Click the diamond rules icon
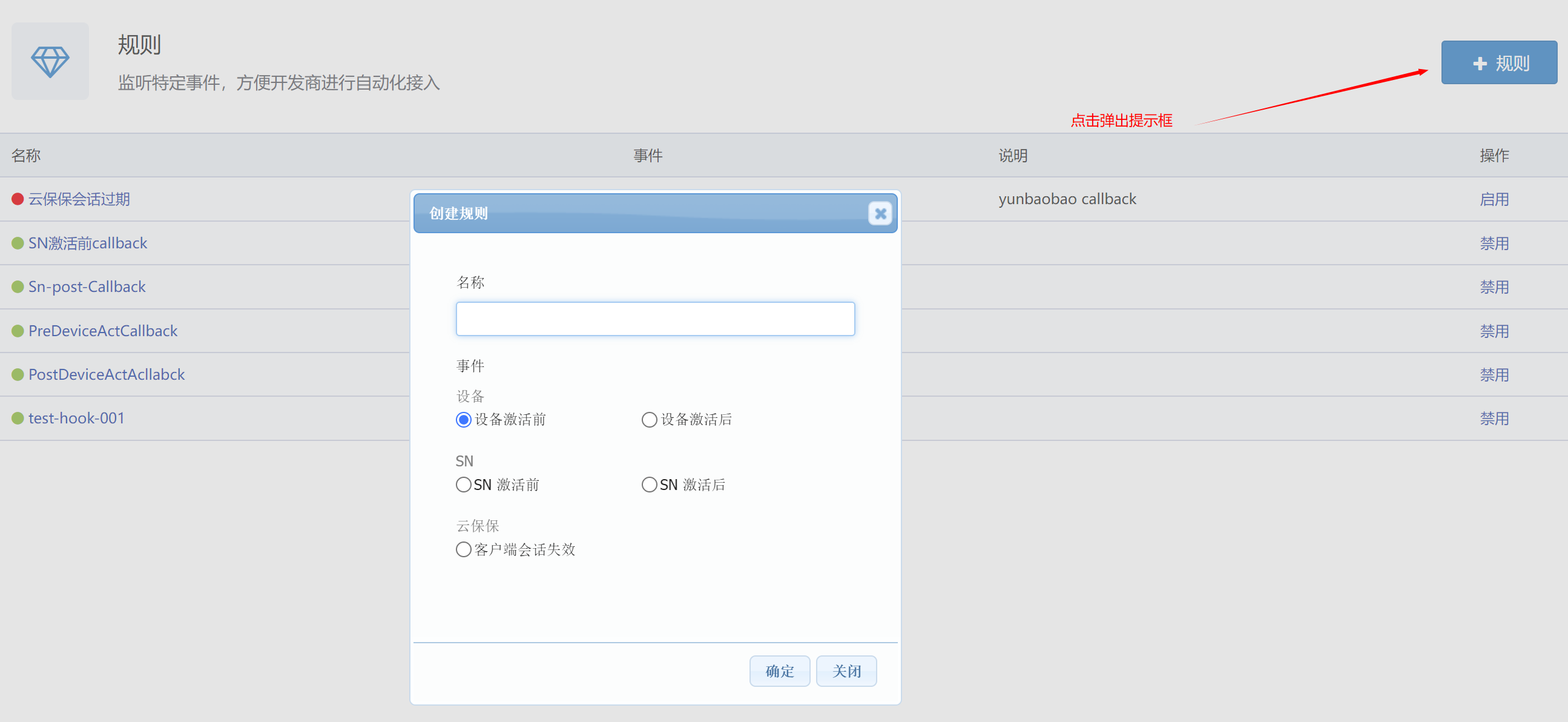Viewport: 1568px width, 722px height. (x=50, y=62)
